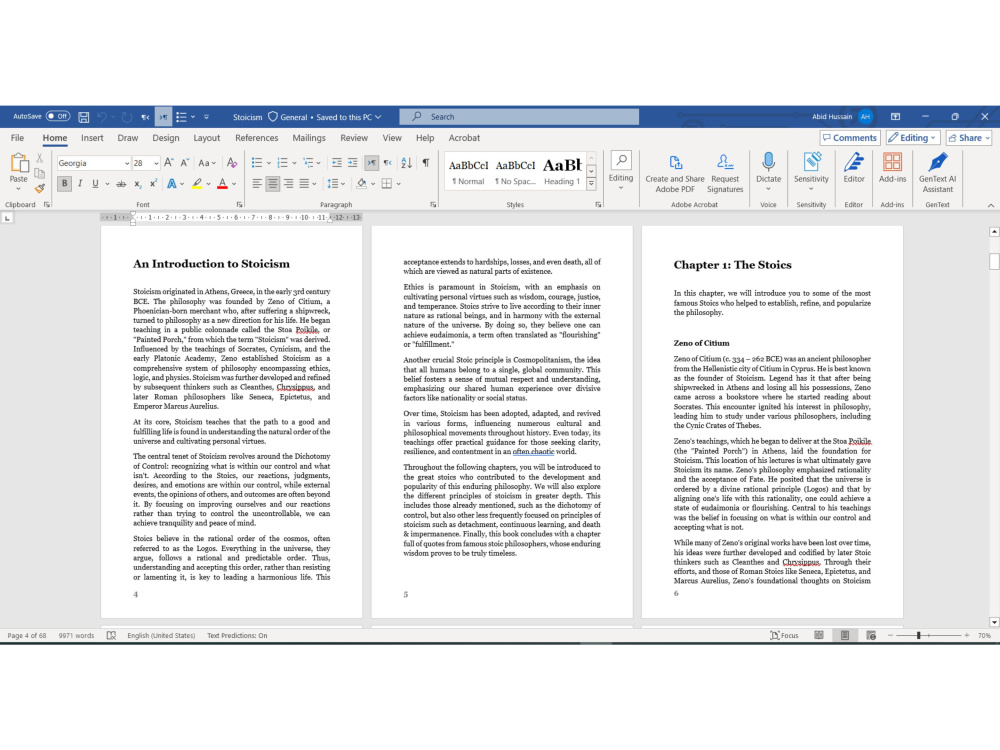Apply the yellow text highlight color
The width and height of the screenshot is (1000, 750).
click(197, 184)
